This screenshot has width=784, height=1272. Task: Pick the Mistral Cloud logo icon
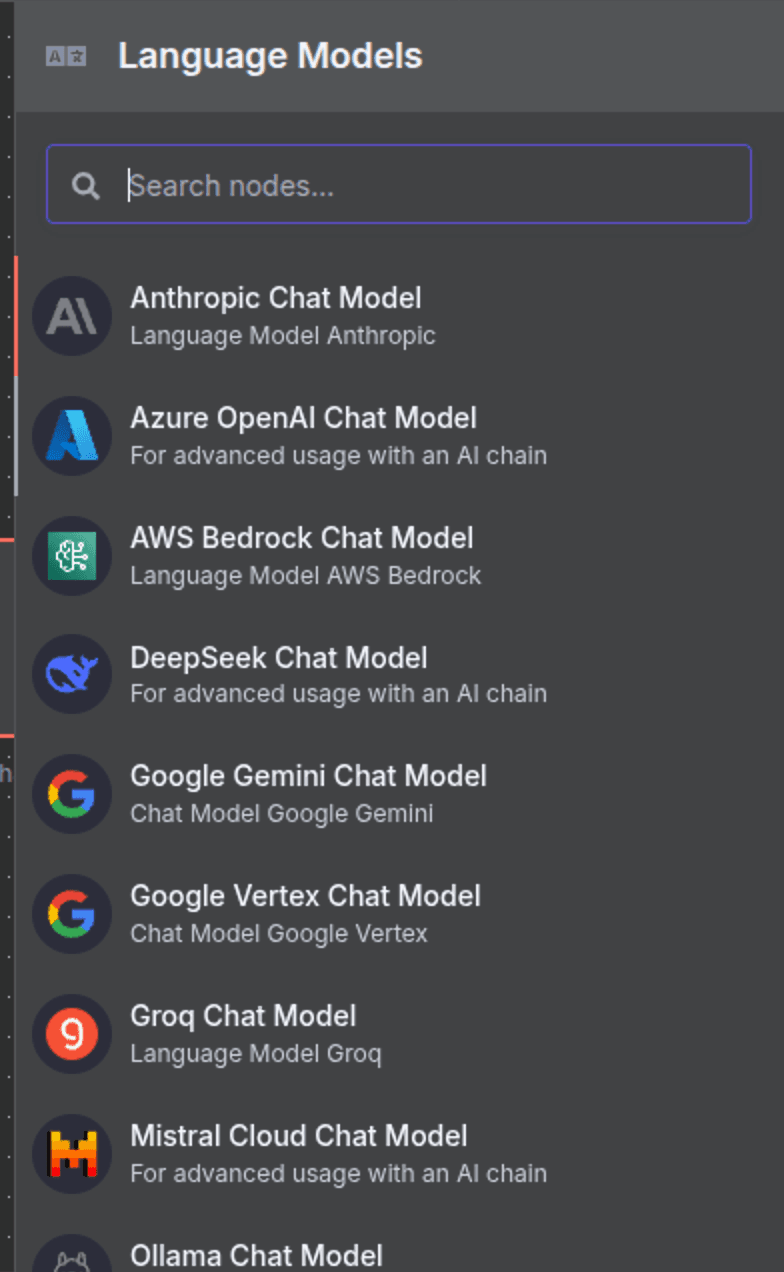click(x=72, y=1154)
